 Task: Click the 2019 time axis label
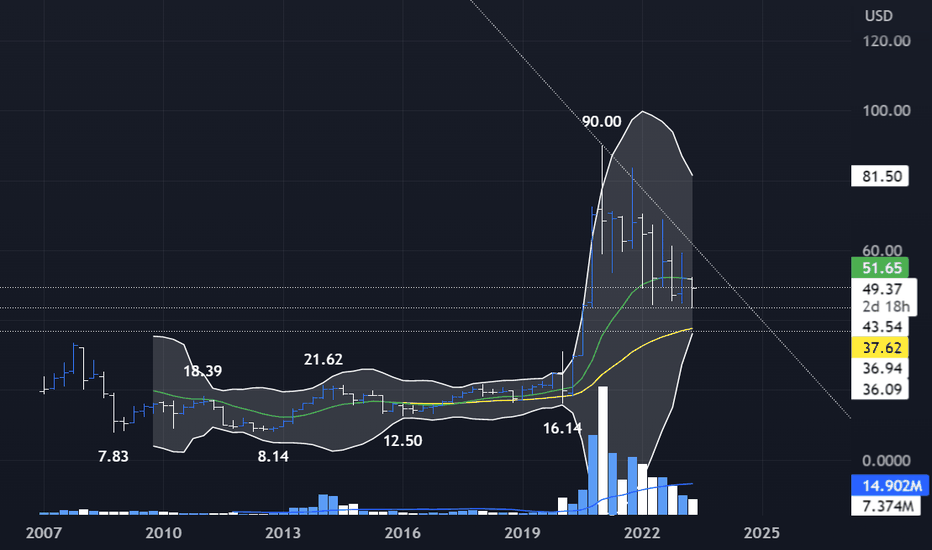tap(522, 533)
